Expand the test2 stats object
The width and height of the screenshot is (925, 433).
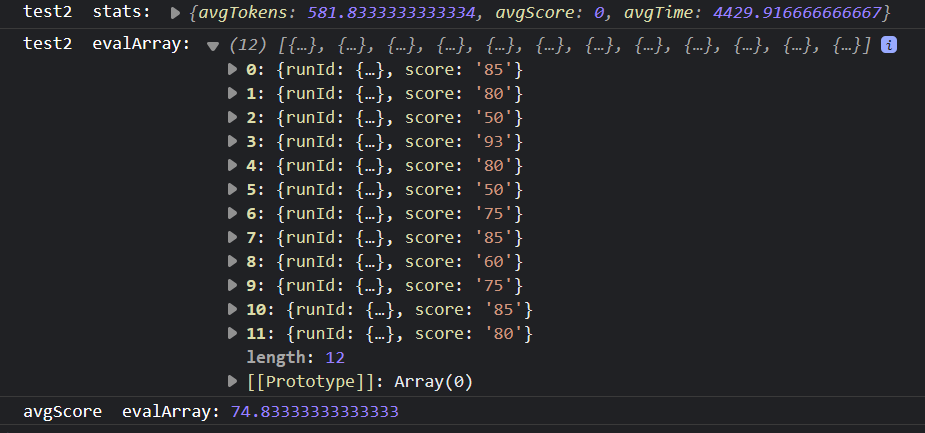tap(177, 15)
